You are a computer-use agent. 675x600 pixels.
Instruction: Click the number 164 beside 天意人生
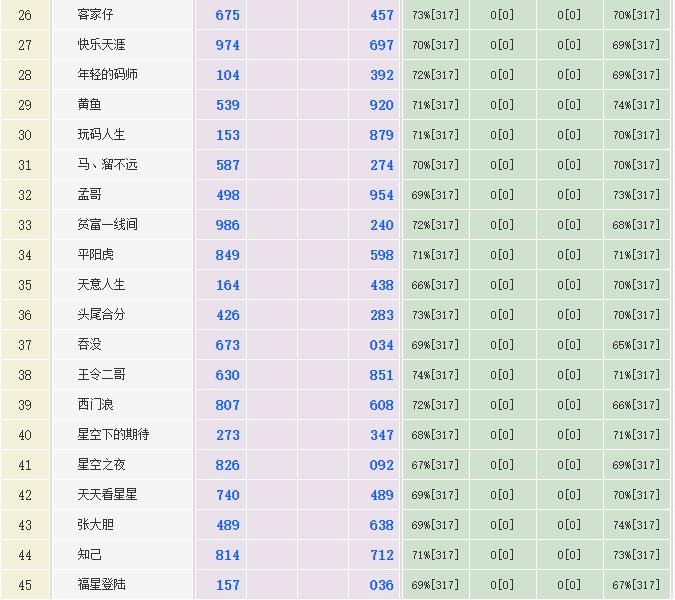[x=228, y=285]
